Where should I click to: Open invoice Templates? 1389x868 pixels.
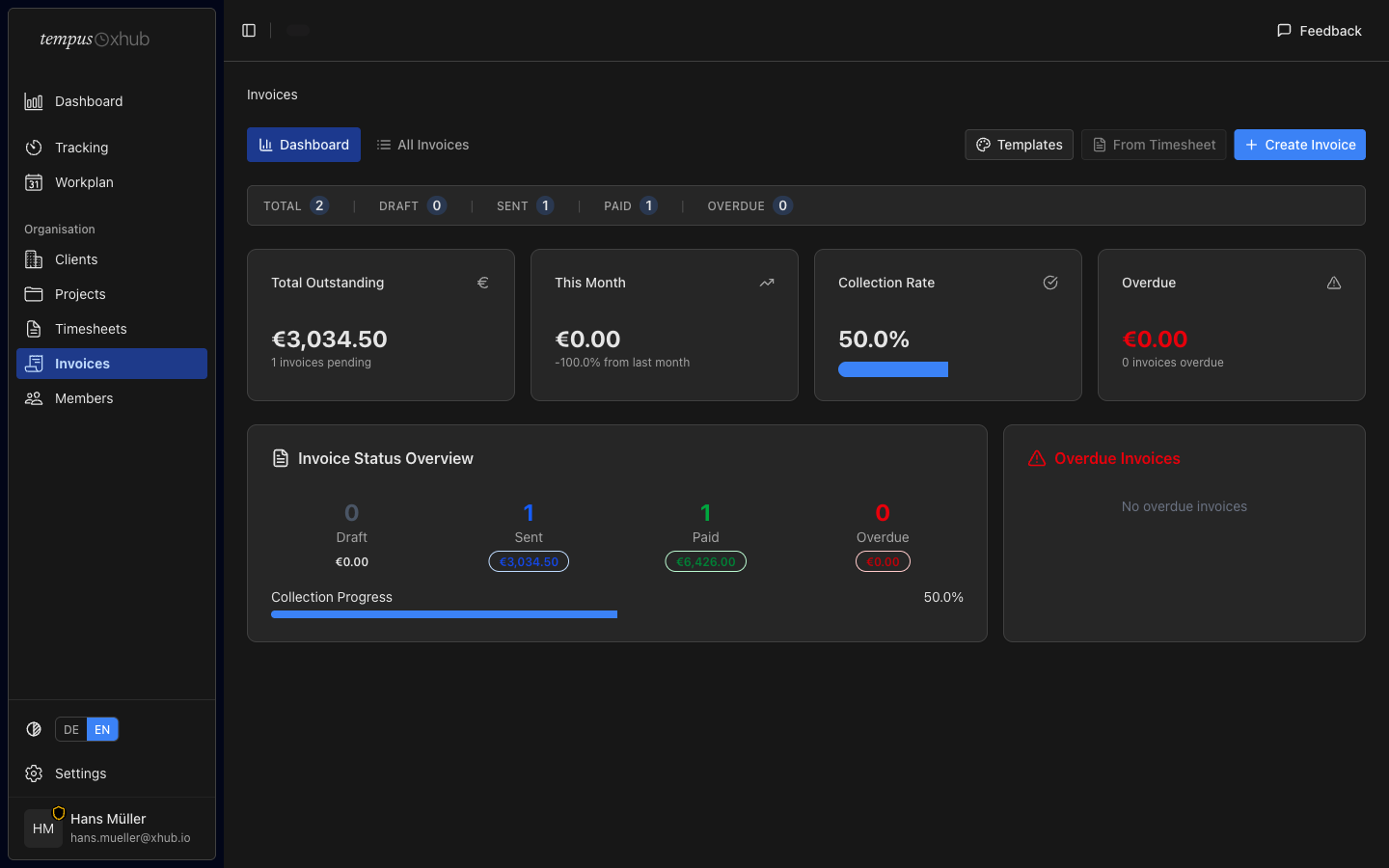click(x=1019, y=145)
